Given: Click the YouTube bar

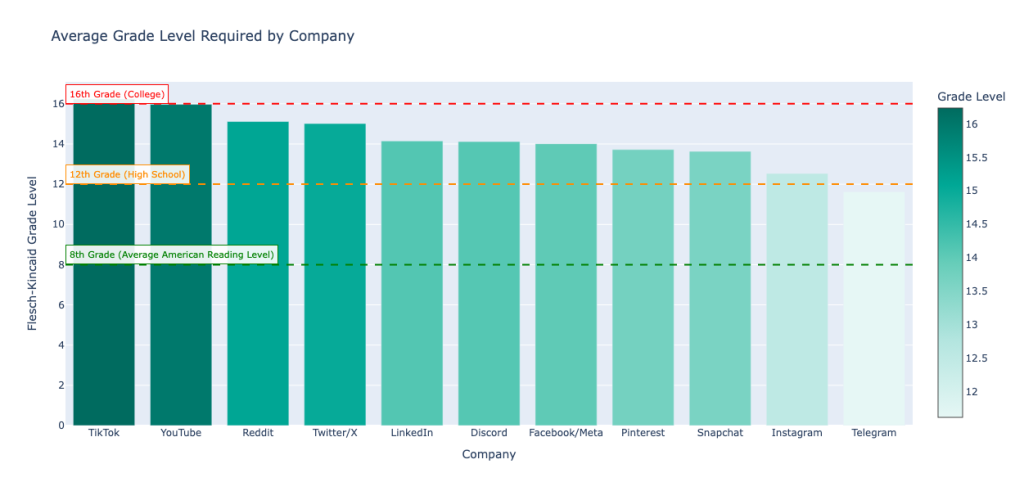Looking at the screenshot, I should 181,300.
